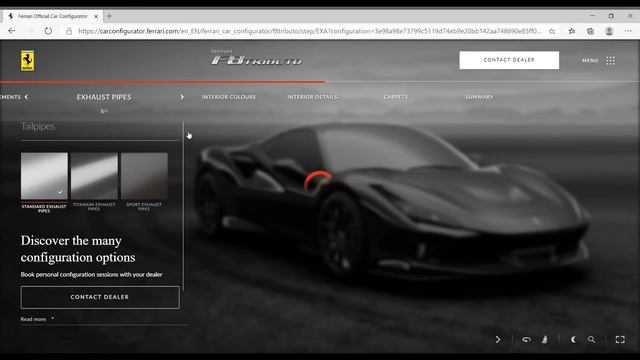Open browser settings ellipsis menu
This screenshot has height=360, width=640.
628,31
